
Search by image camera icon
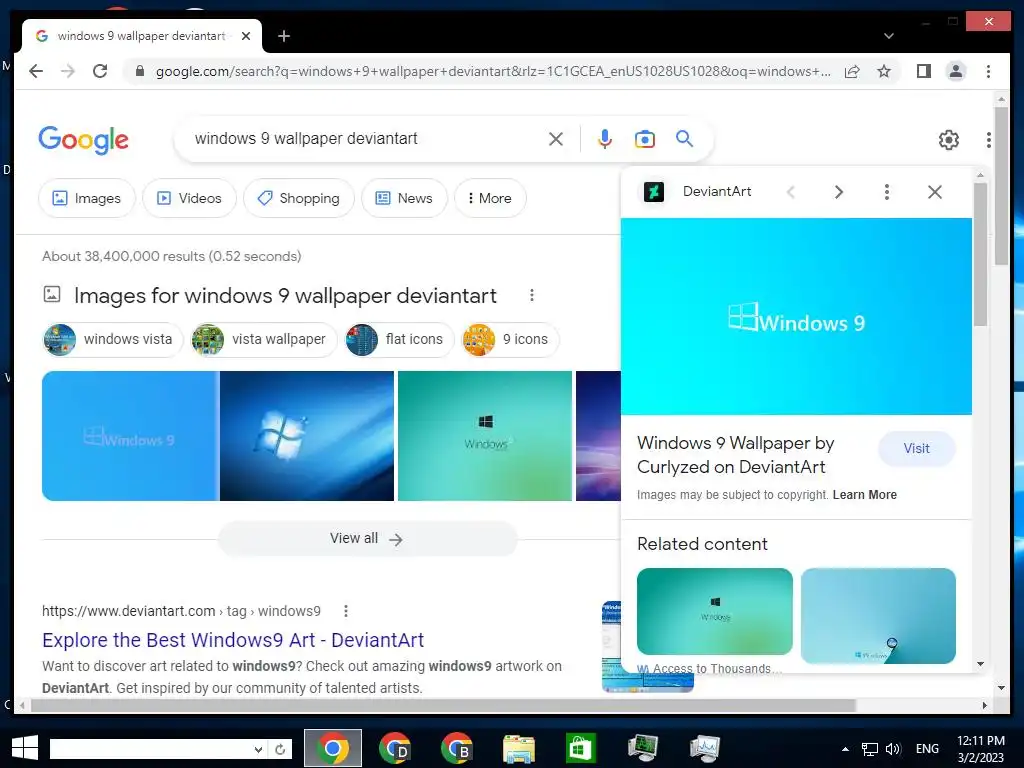645,138
